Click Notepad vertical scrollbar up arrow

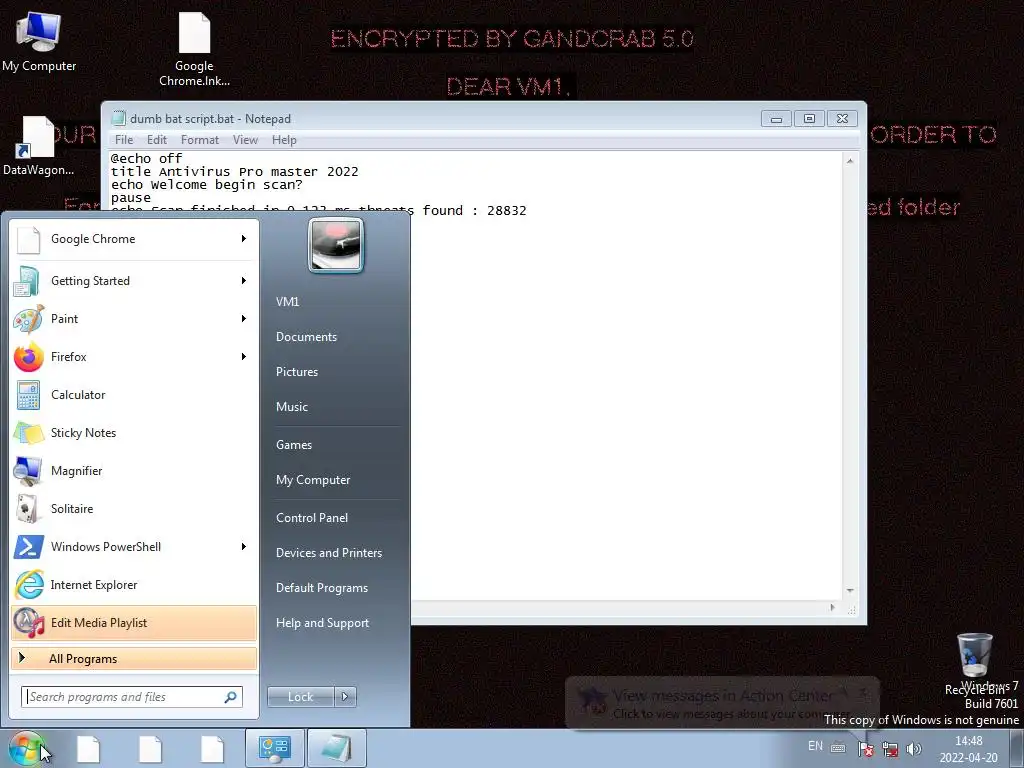pos(850,161)
